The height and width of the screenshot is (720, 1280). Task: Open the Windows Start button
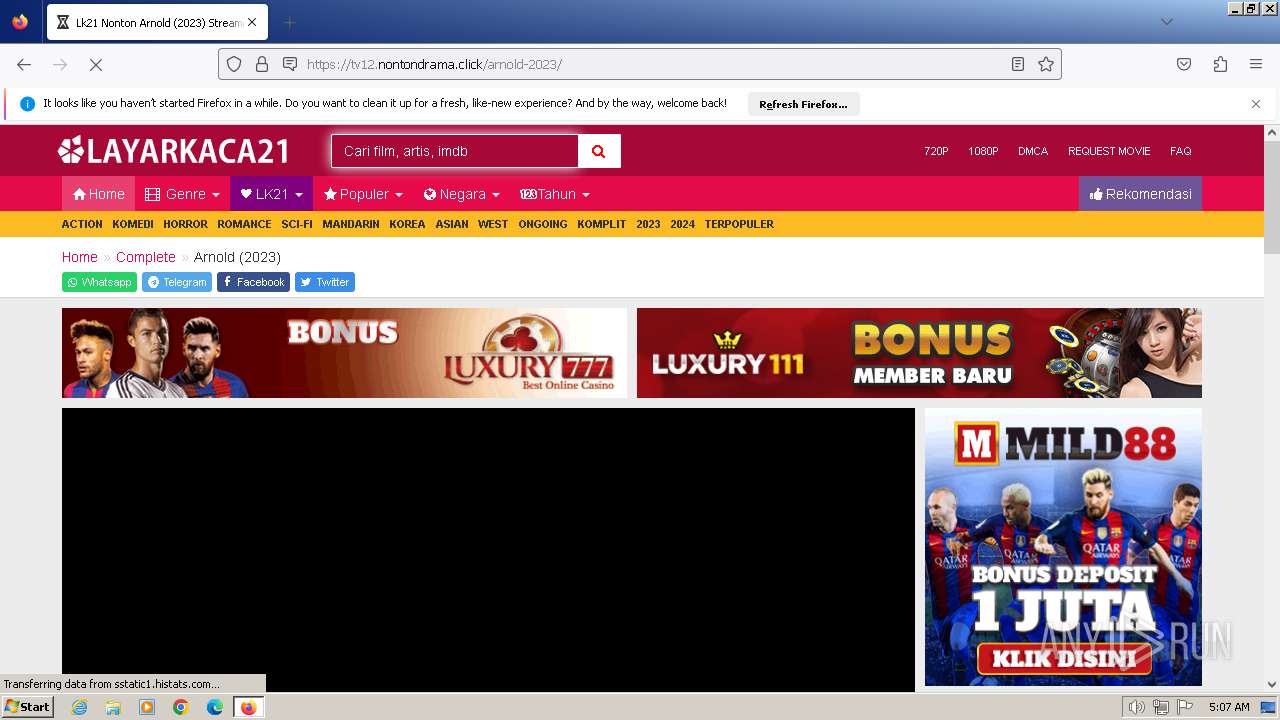[x=28, y=707]
